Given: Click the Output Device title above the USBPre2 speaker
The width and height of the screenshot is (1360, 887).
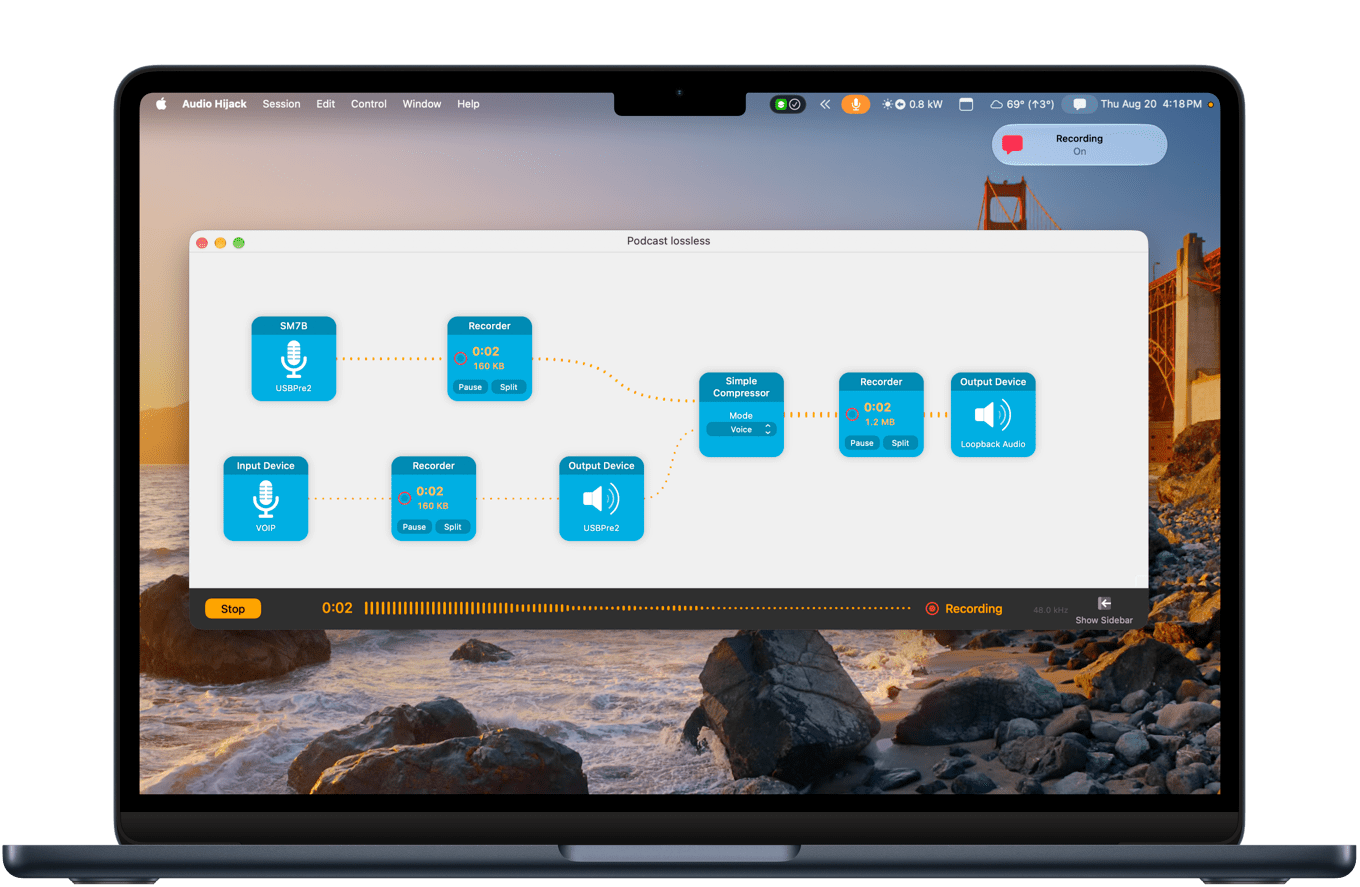Looking at the screenshot, I should (x=601, y=466).
